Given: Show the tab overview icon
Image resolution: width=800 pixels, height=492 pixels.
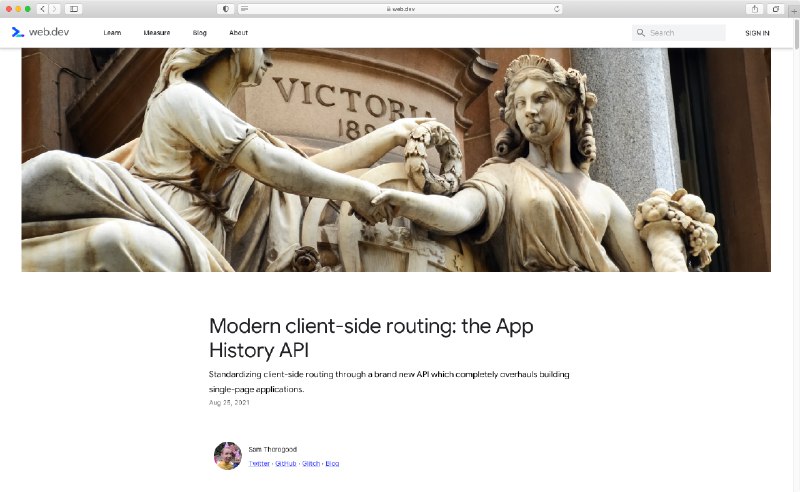Looking at the screenshot, I should [776, 9].
